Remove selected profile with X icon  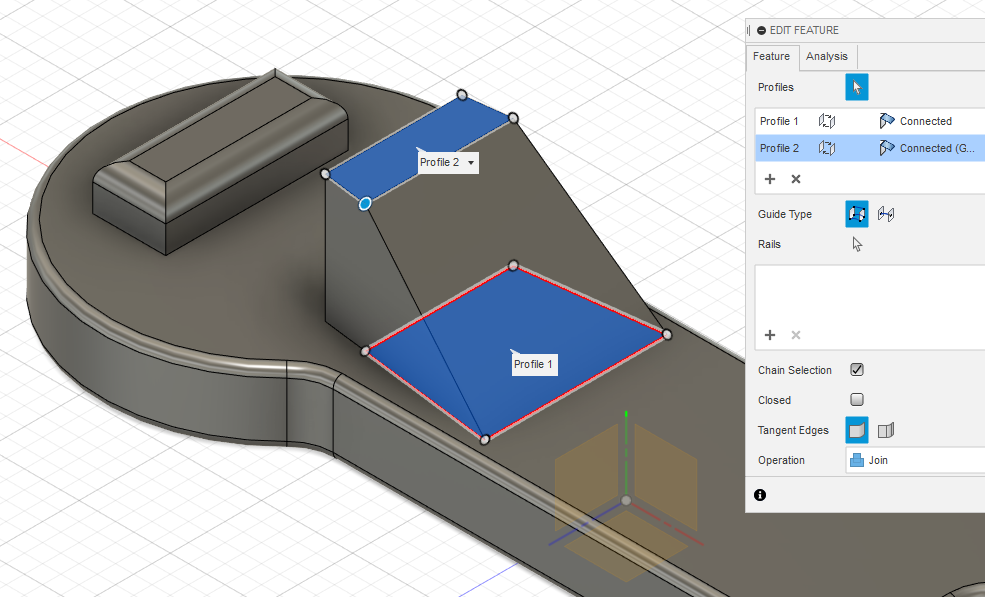796,179
